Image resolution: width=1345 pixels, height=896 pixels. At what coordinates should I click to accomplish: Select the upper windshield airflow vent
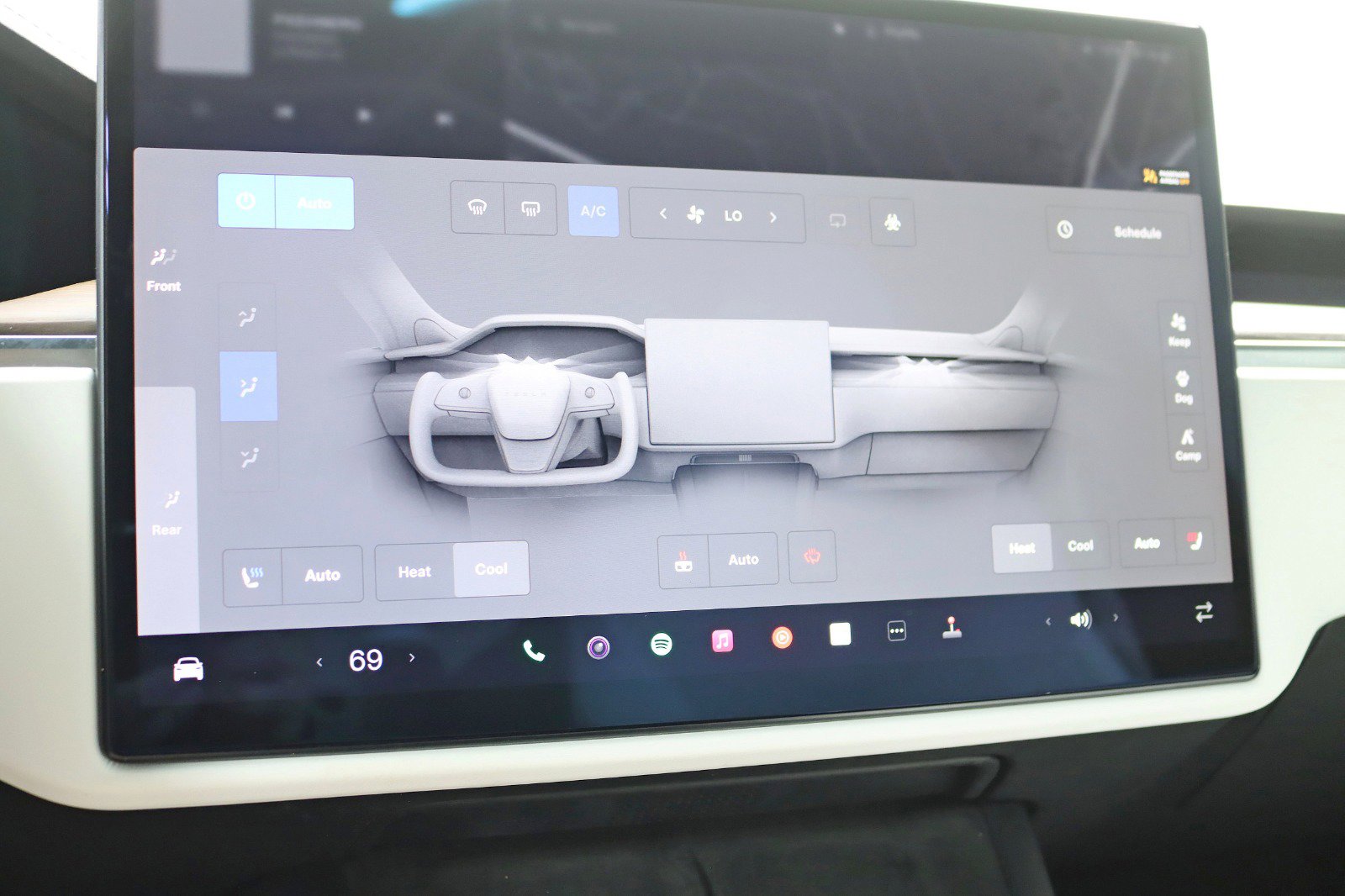[247, 316]
